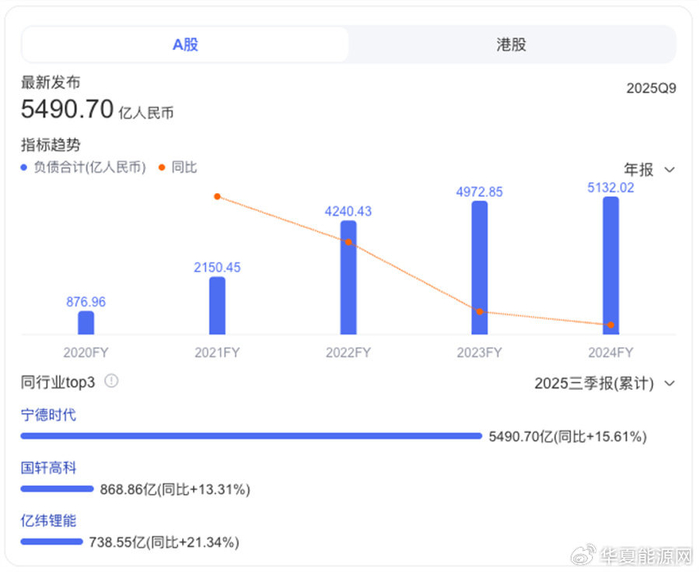Select the 2021FY orange 同比 data point
This screenshot has height=572, width=700.
coord(217,196)
